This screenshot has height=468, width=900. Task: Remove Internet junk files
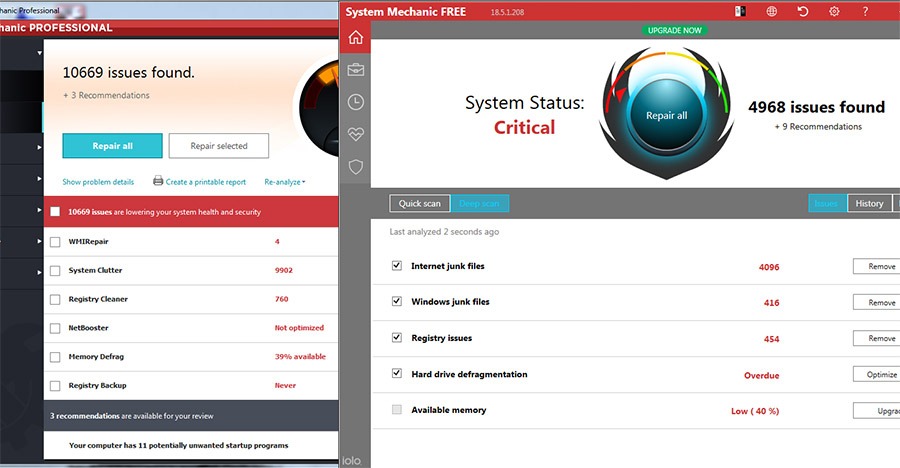(876, 266)
